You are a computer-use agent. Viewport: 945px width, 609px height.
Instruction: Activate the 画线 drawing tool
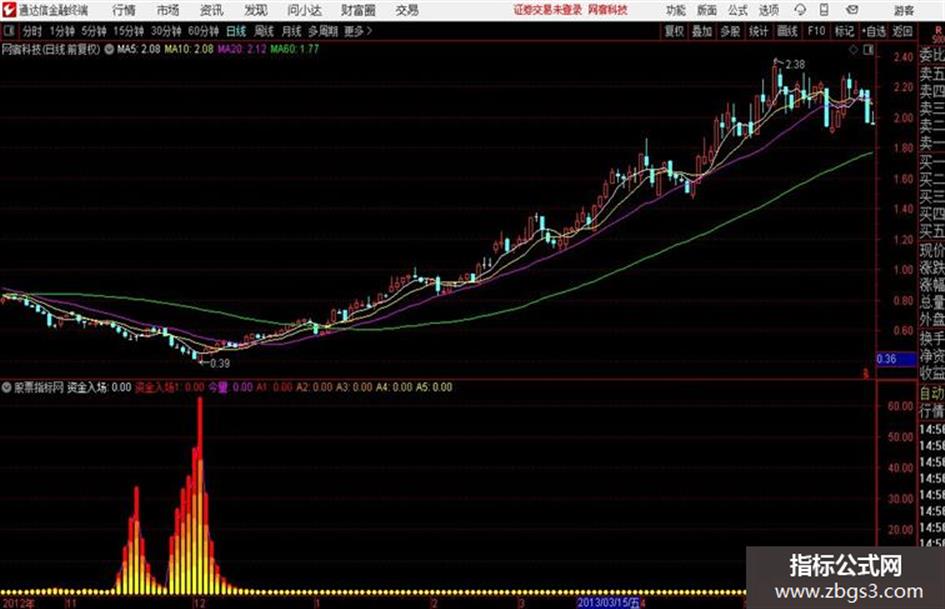787,31
